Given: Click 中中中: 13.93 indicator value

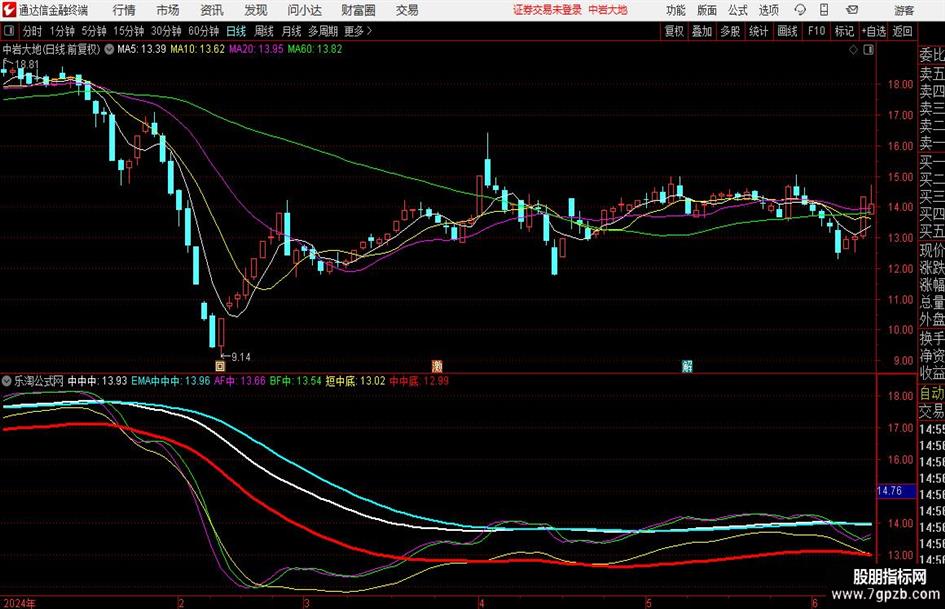Looking at the screenshot, I should point(97,381).
